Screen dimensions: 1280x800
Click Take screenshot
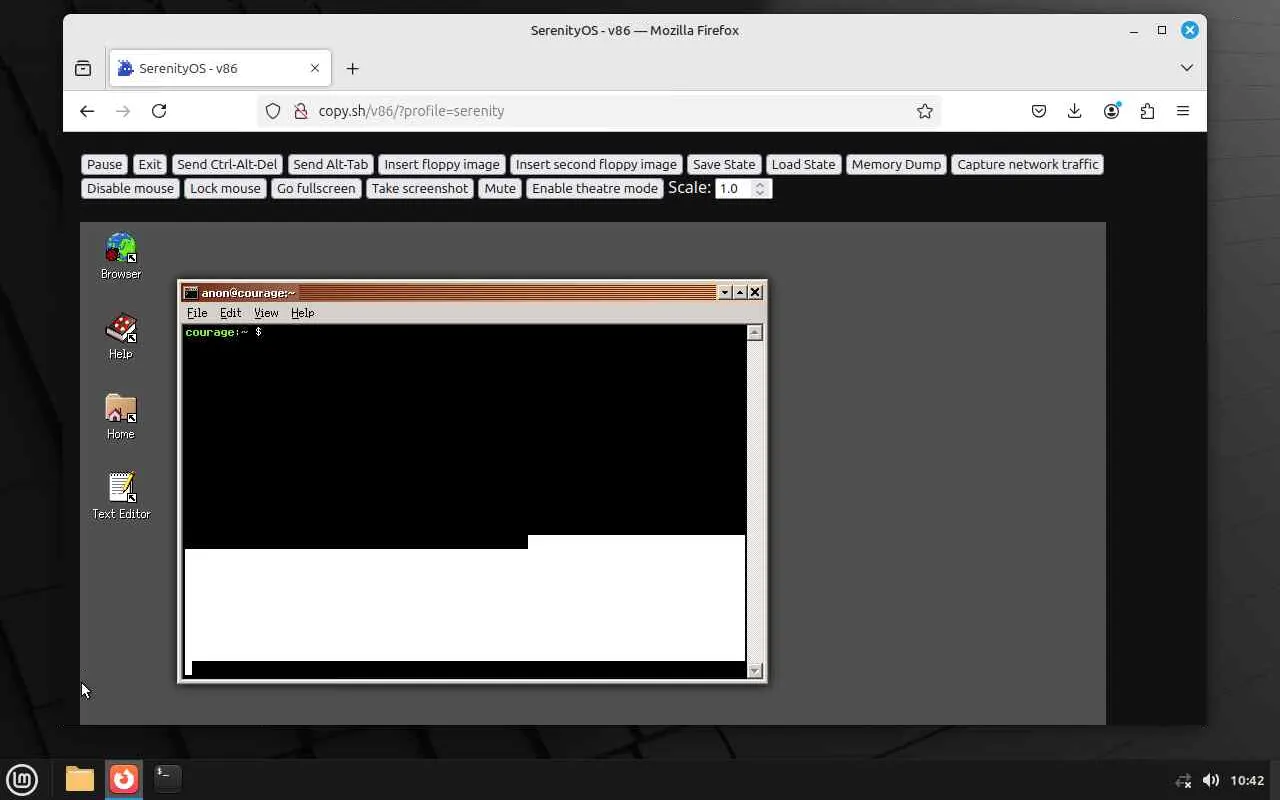(420, 188)
